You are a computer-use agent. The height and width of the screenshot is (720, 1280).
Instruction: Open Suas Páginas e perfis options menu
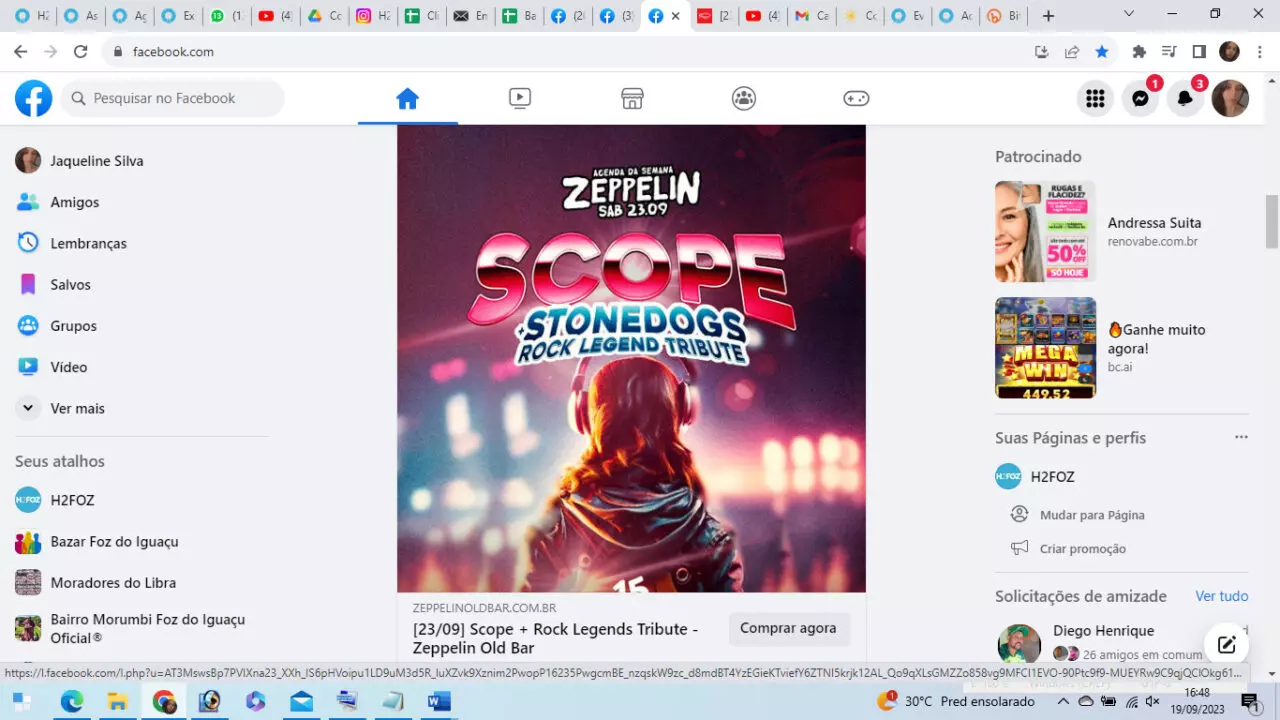1241,437
